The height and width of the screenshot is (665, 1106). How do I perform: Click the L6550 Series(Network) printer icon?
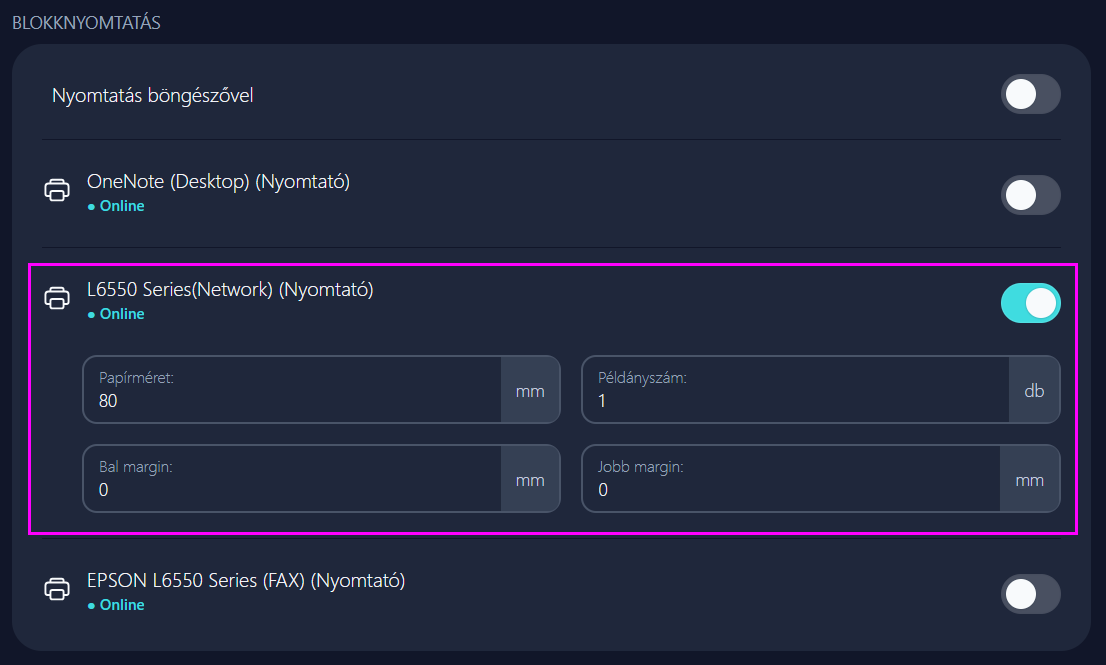click(x=57, y=298)
